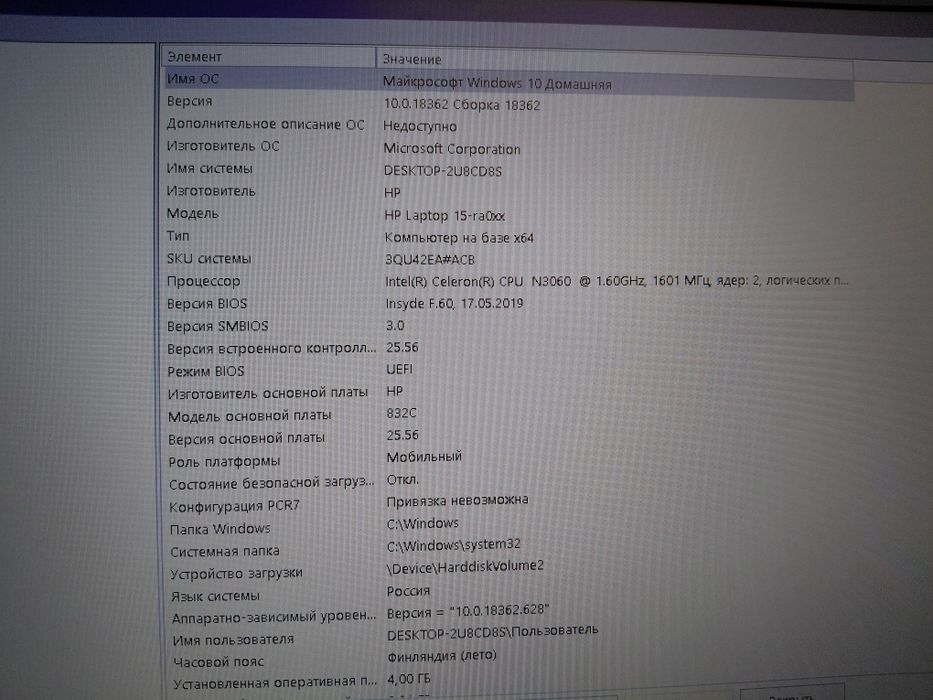Select the Язык системы row
The width and height of the screenshot is (933, 700).
tap(215, 596)
